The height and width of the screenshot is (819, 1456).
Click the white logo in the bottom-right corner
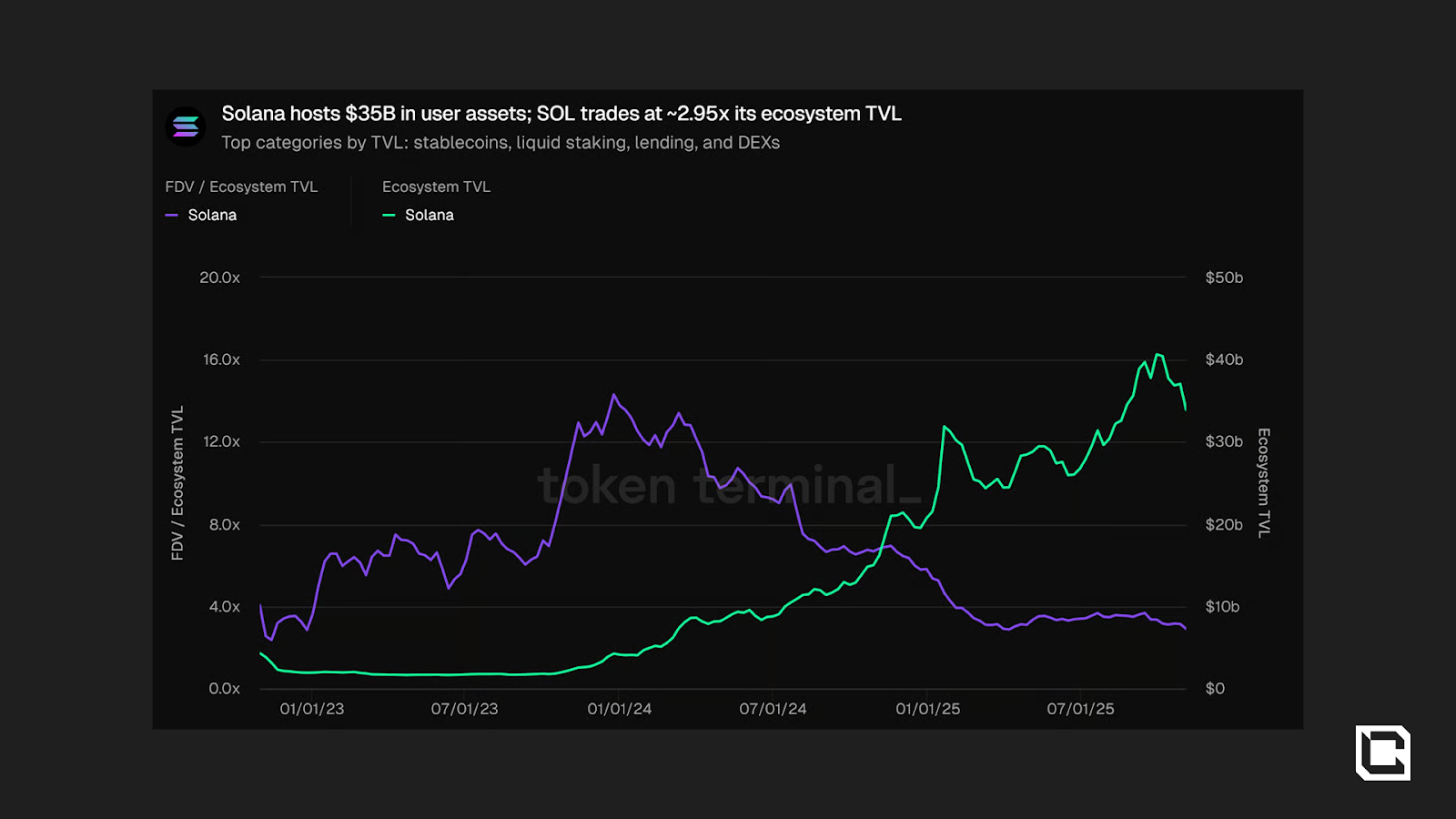pyautogui.click(x=1382, y=753)
